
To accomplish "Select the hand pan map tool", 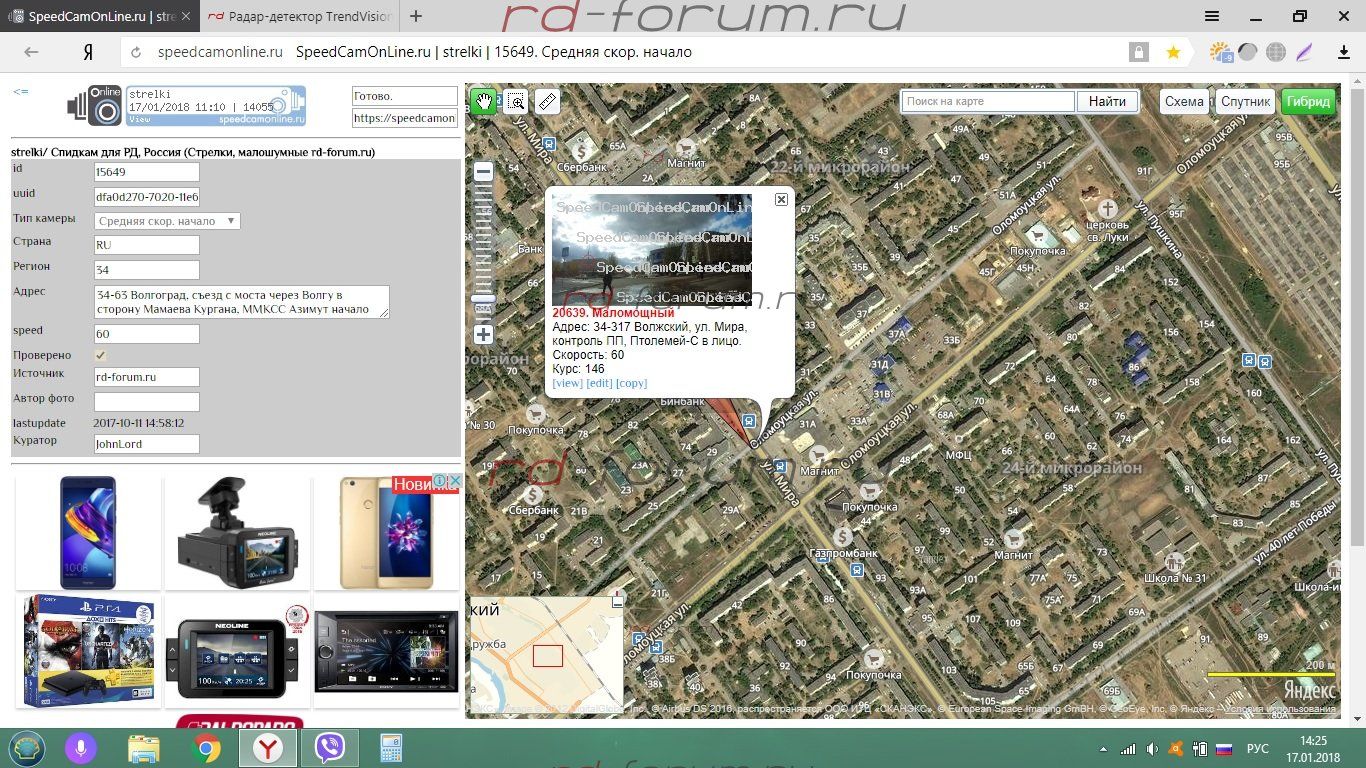I will [483, 101].
